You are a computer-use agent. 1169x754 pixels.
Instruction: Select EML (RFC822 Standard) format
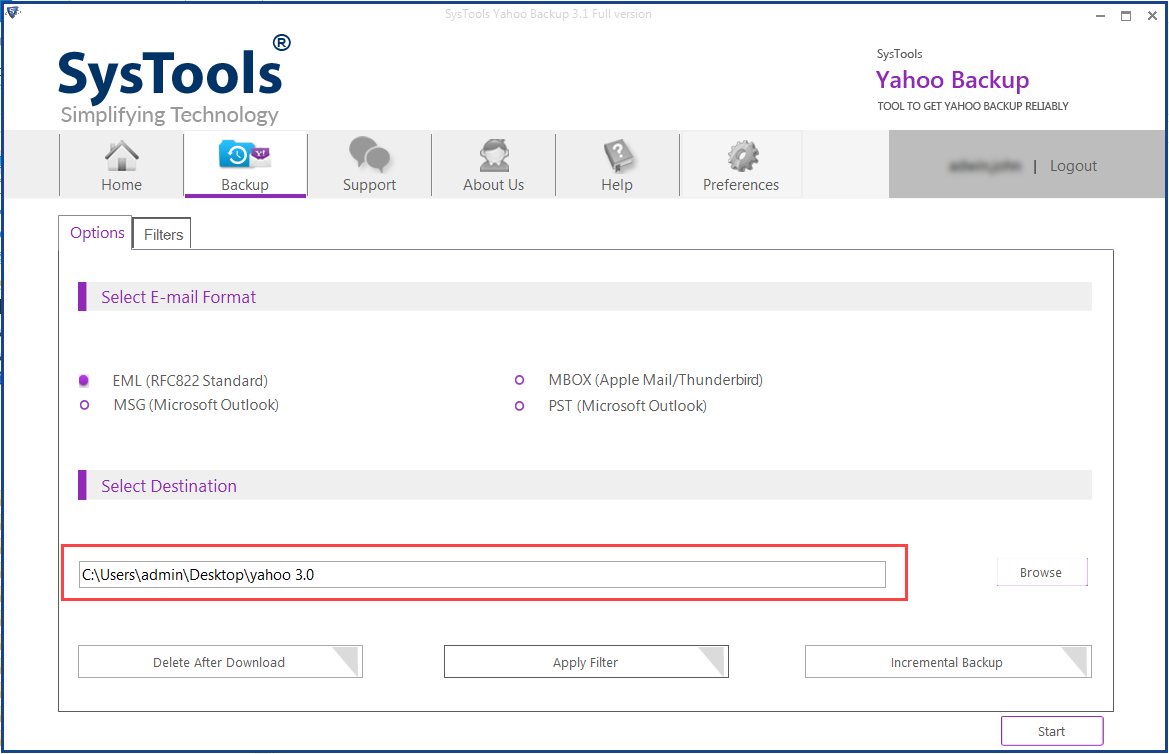pyautogui.click(x=84, y=381)
